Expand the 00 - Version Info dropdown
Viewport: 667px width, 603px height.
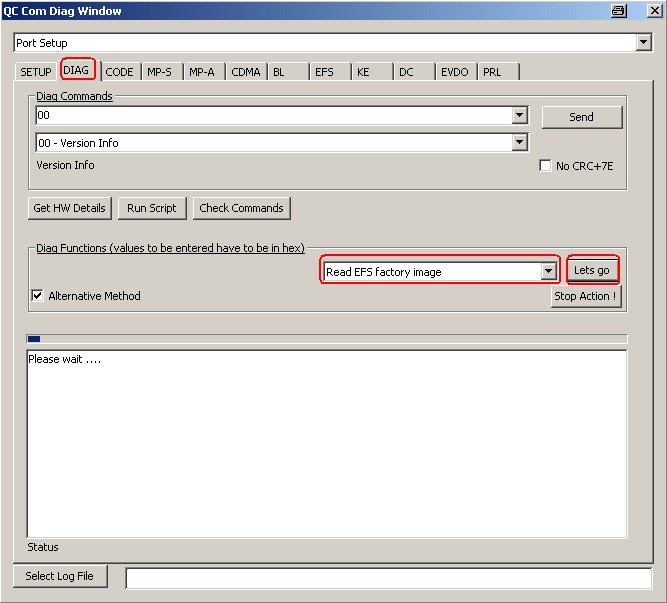pos(519,143)
